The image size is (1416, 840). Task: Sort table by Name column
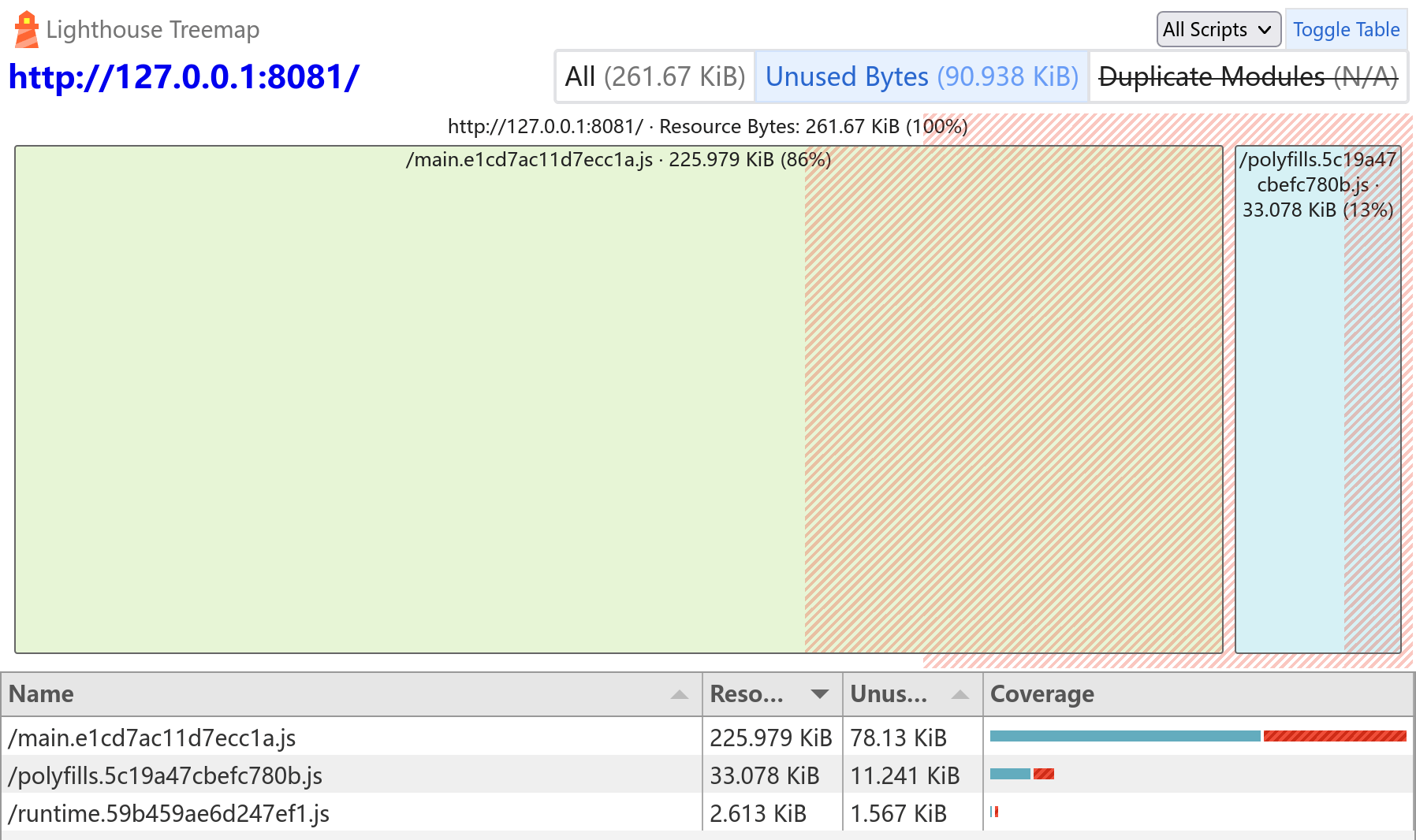pyautogui.click(x=352, y=694)
